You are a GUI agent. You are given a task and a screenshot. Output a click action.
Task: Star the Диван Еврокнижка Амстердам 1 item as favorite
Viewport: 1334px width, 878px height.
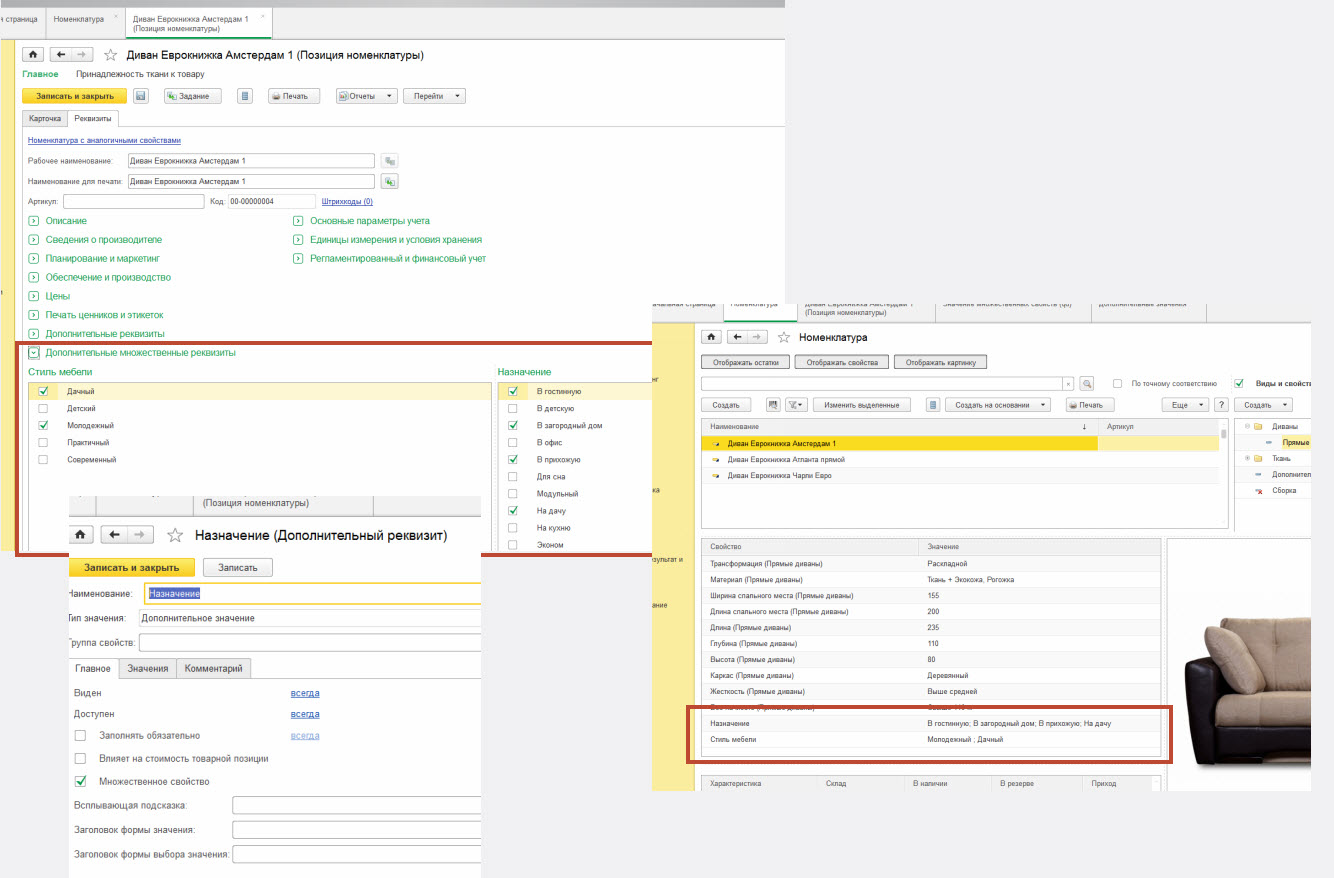coord(111,55)
